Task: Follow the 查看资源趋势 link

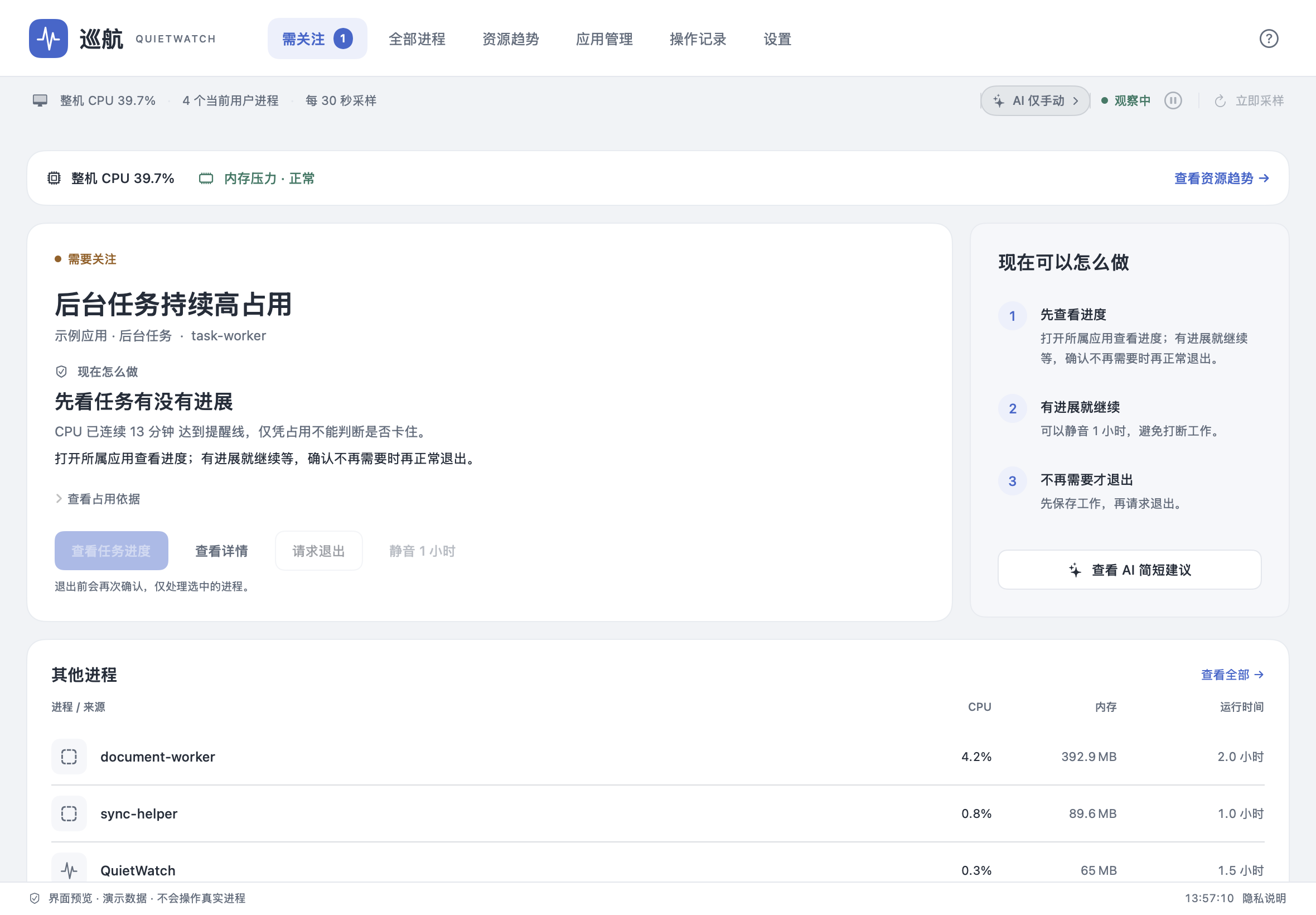Action: (1221, 179)
